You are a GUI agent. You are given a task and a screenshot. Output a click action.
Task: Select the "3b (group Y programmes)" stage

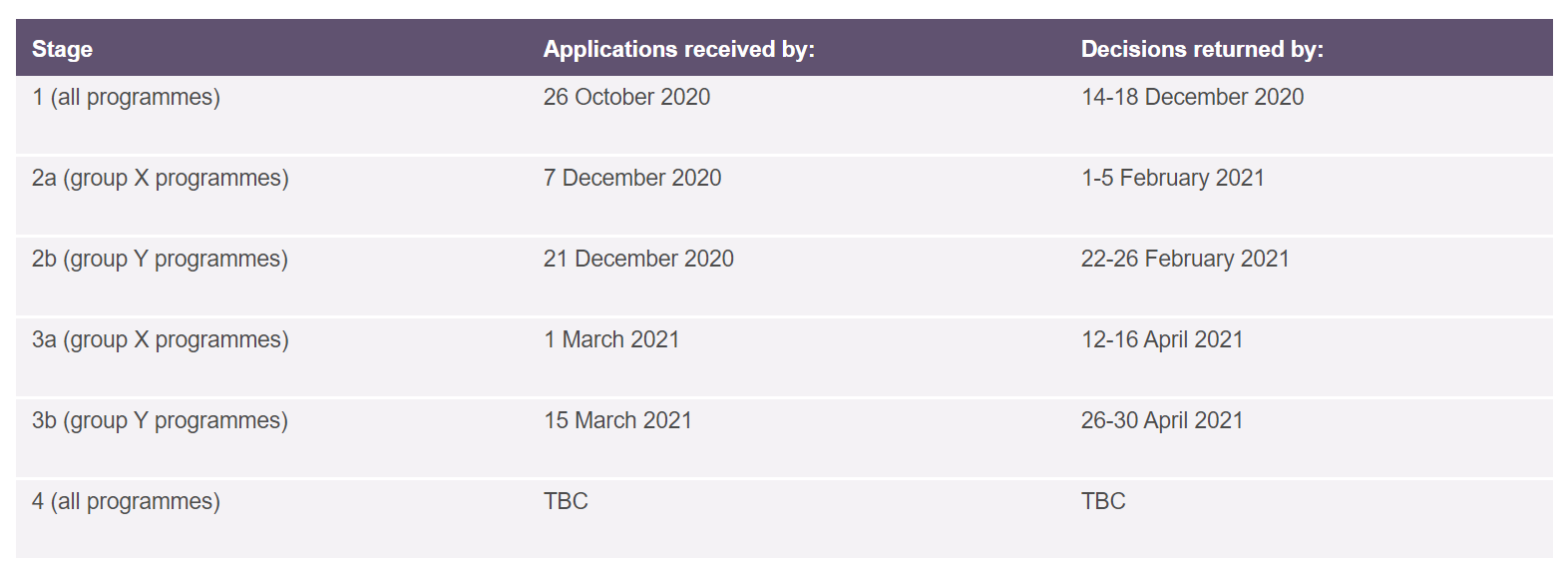(160, 420)
